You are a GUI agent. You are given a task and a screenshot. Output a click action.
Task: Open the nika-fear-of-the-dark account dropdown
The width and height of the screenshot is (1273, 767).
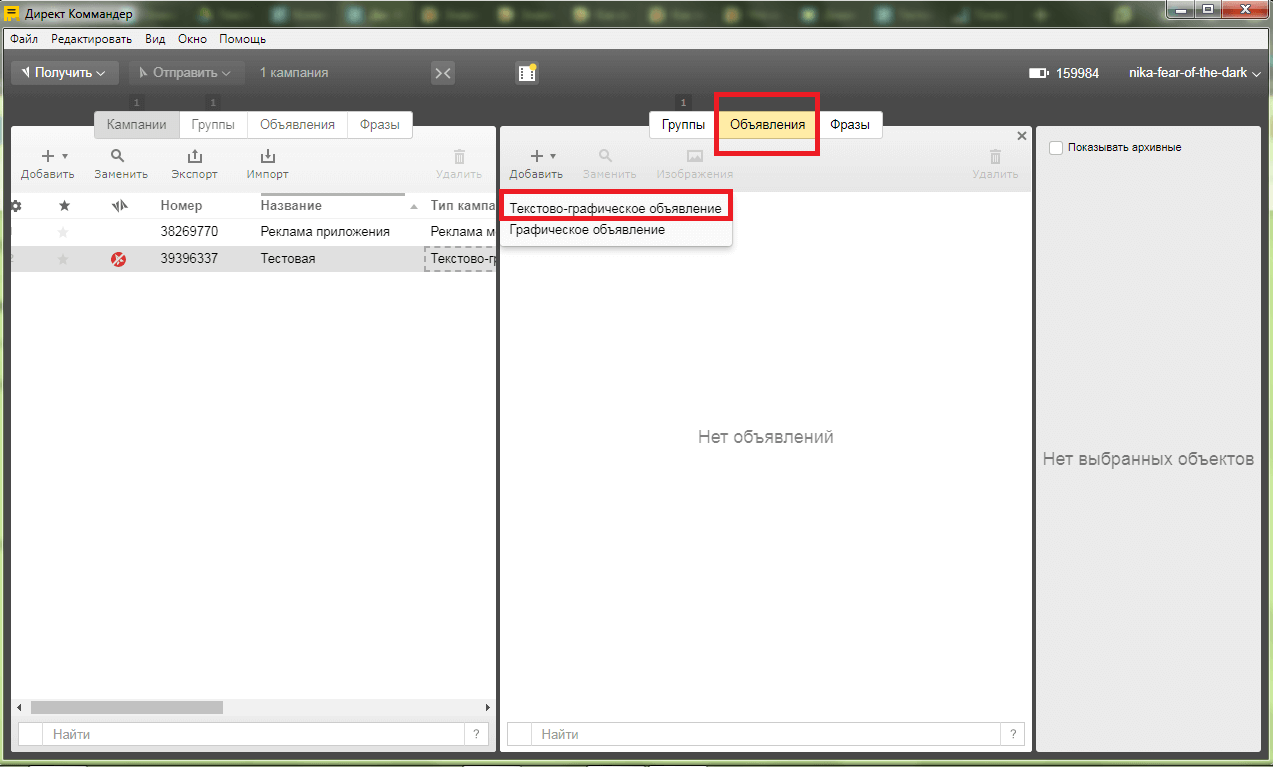1194,73
